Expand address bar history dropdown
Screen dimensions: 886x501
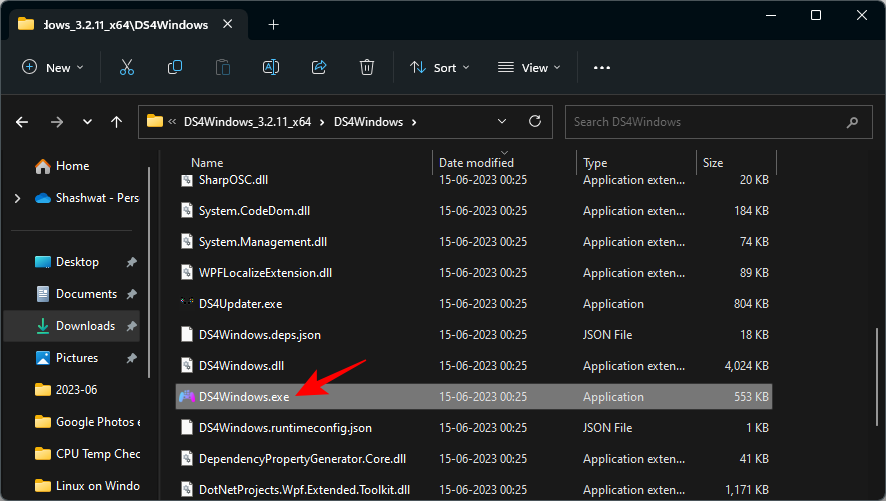(502, 121)
